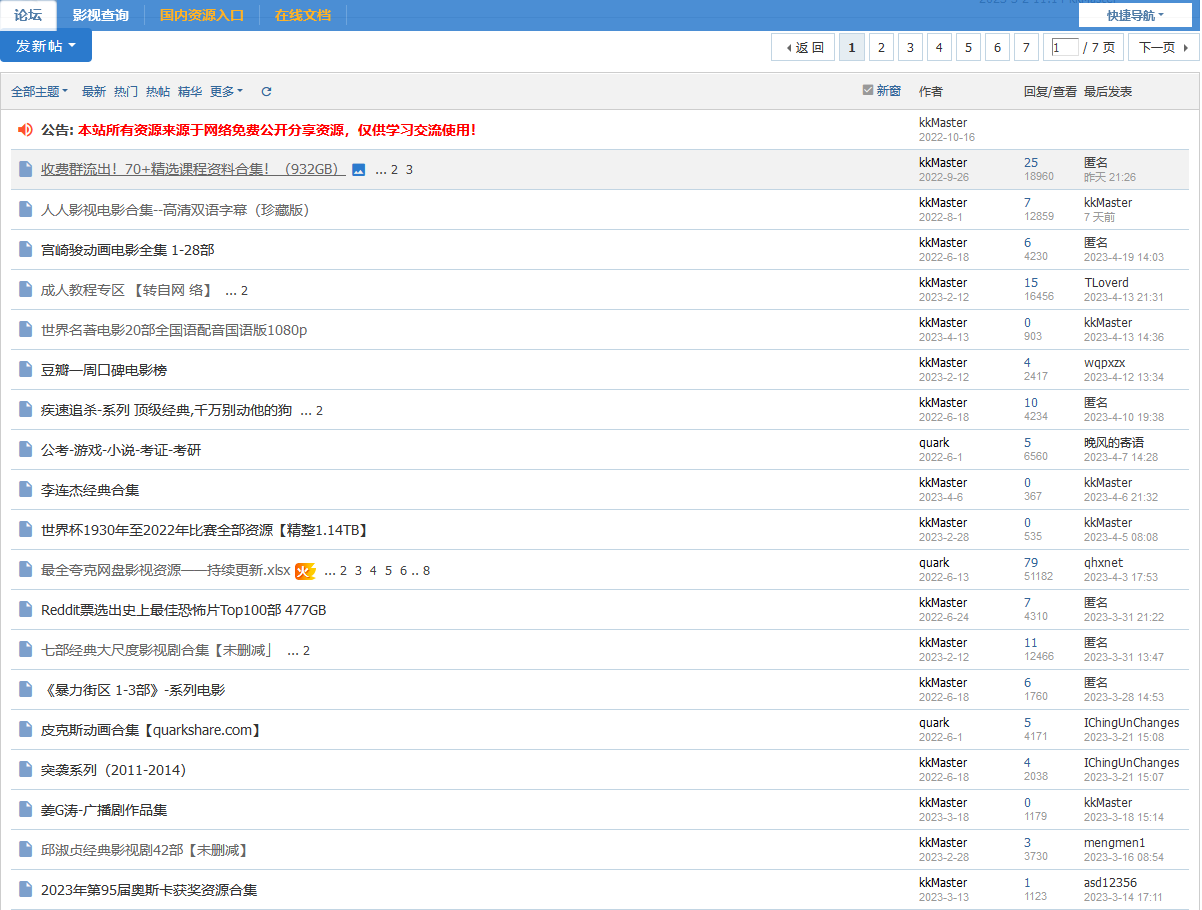Open the 更多 dropdown menu
The image size is (1202, 910).
(x=226, y=92)
